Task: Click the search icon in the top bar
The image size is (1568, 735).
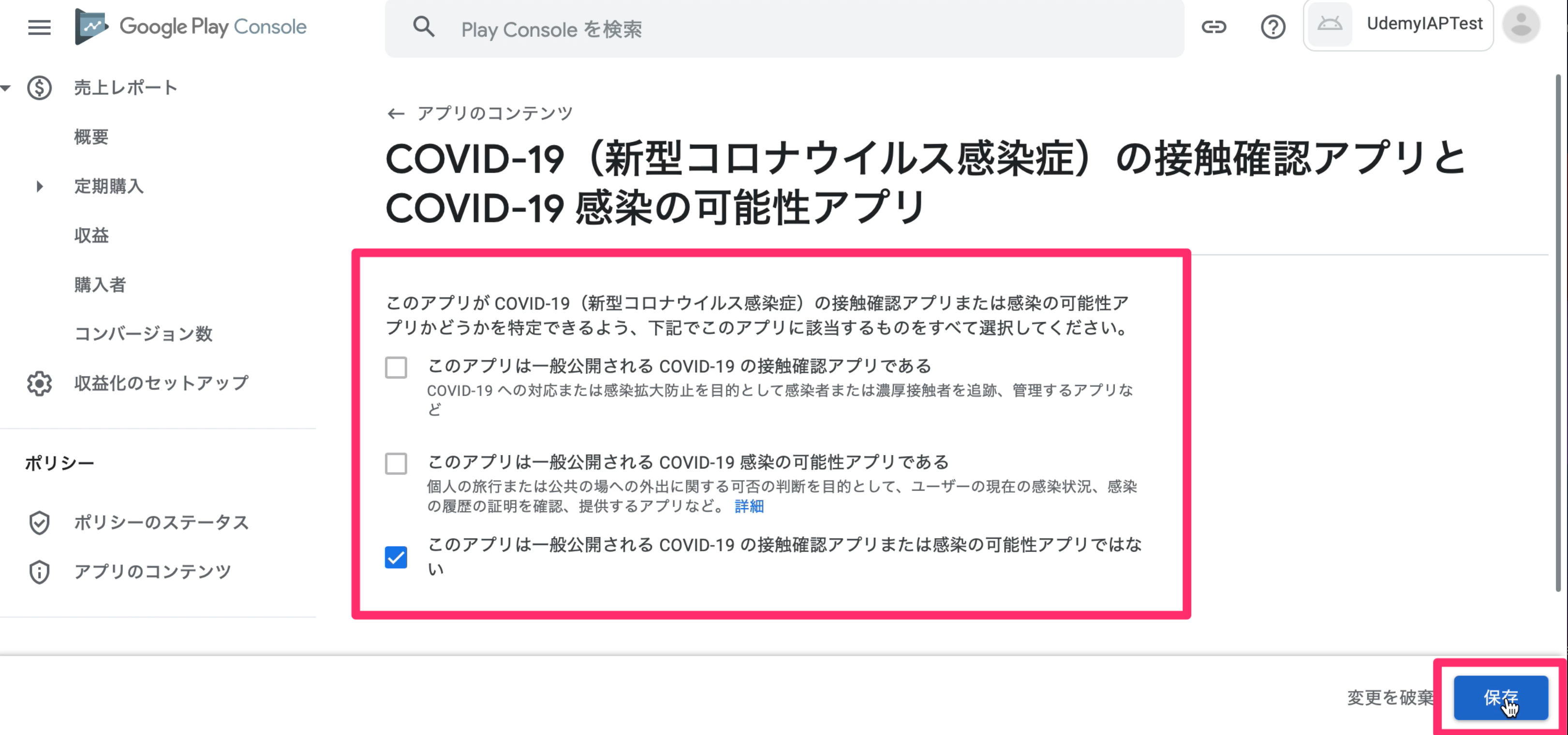Action: 426,28
